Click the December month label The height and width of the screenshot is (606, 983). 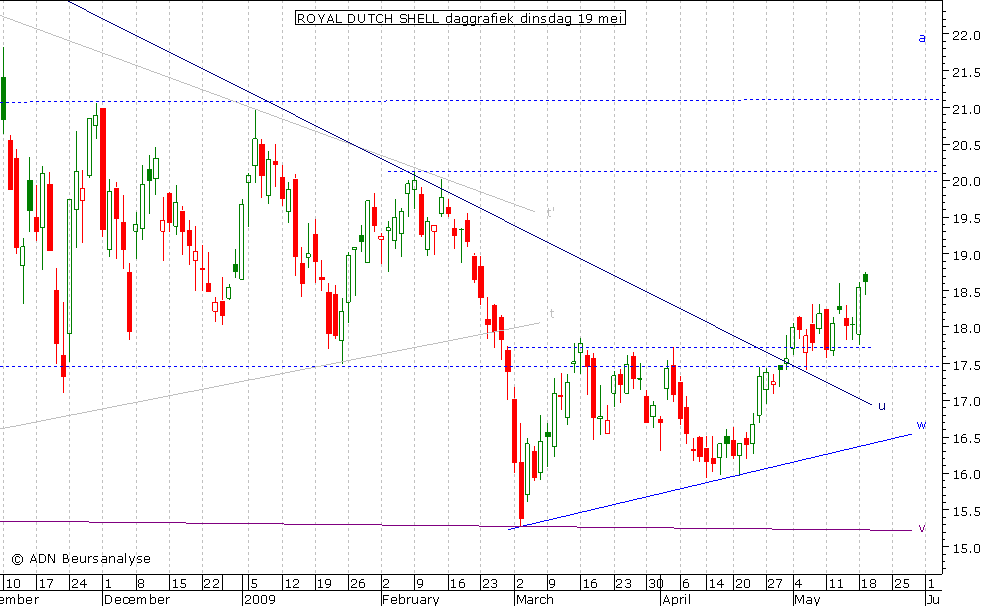click(x=137, y=599)
